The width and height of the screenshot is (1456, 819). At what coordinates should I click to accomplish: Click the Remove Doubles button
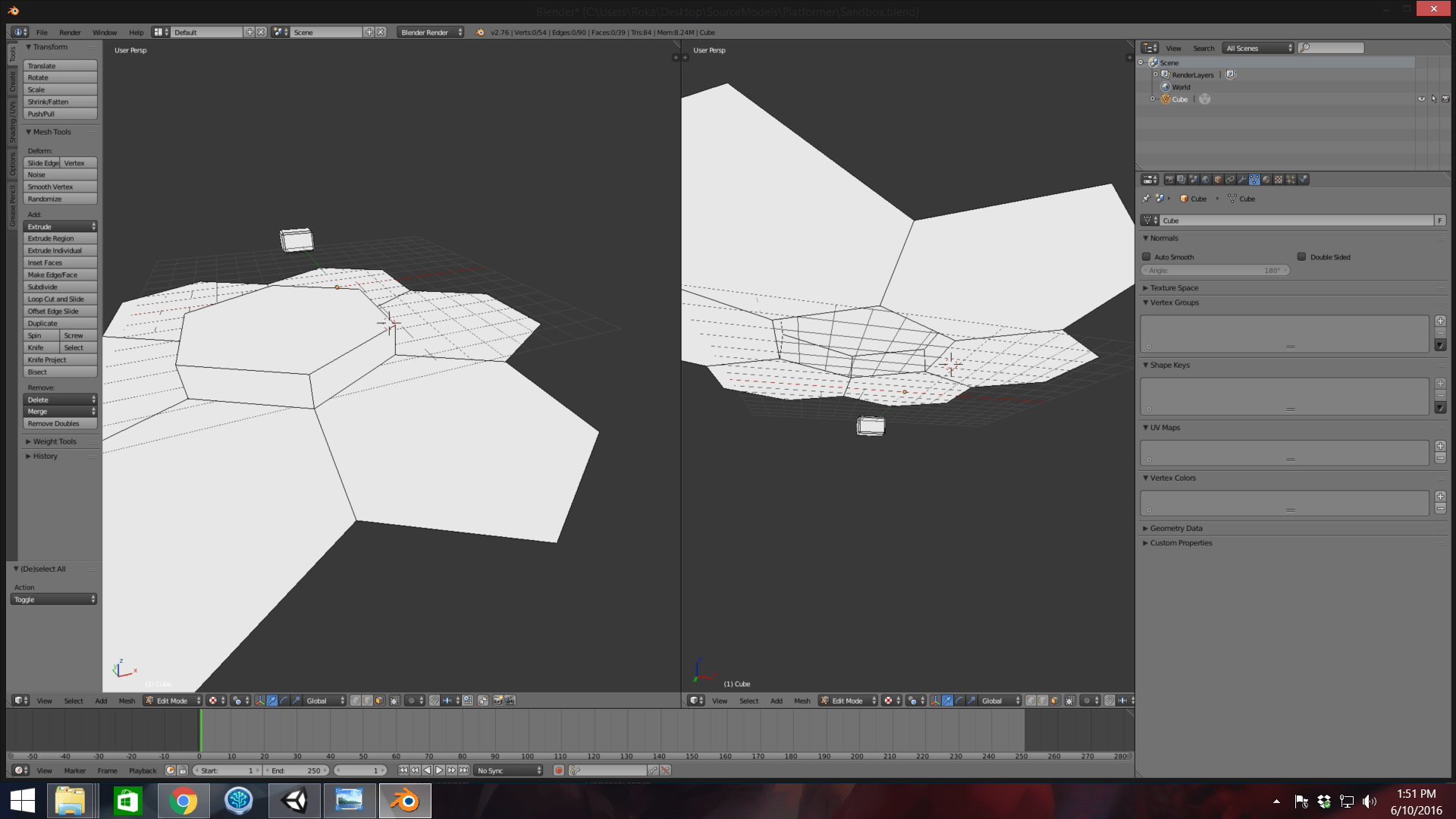(60, 423)
